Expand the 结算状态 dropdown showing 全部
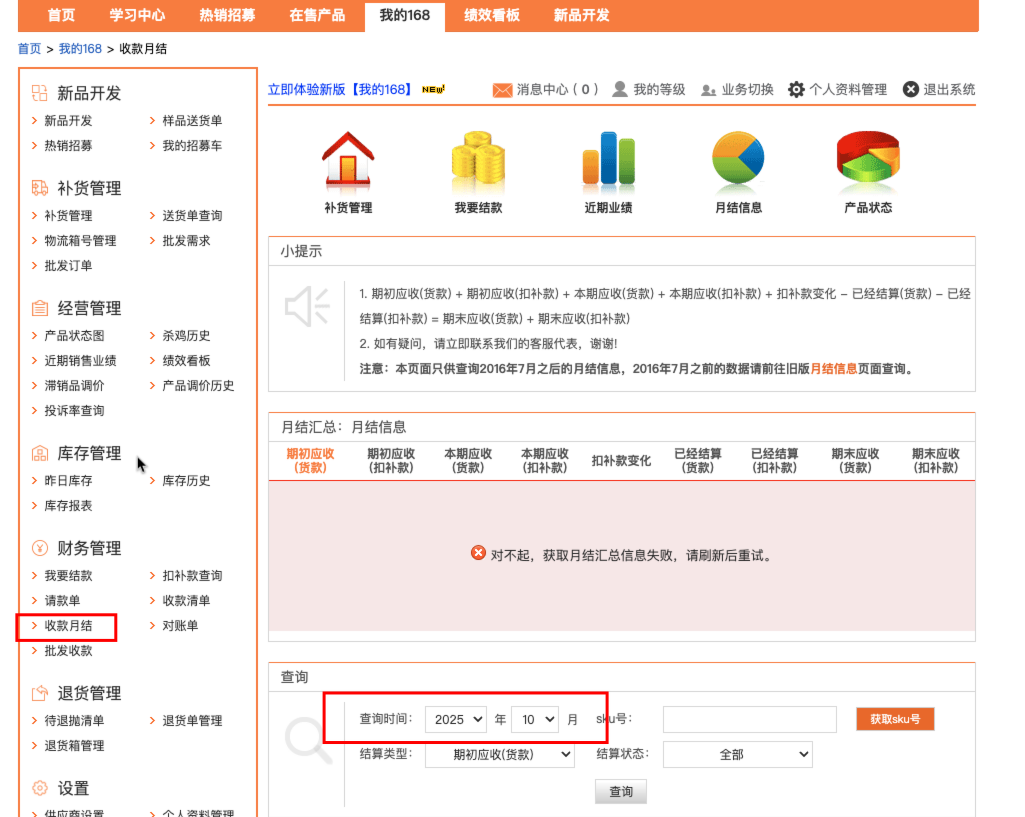Viewport: 1025px width, 817px height. [x=737, y=754]
